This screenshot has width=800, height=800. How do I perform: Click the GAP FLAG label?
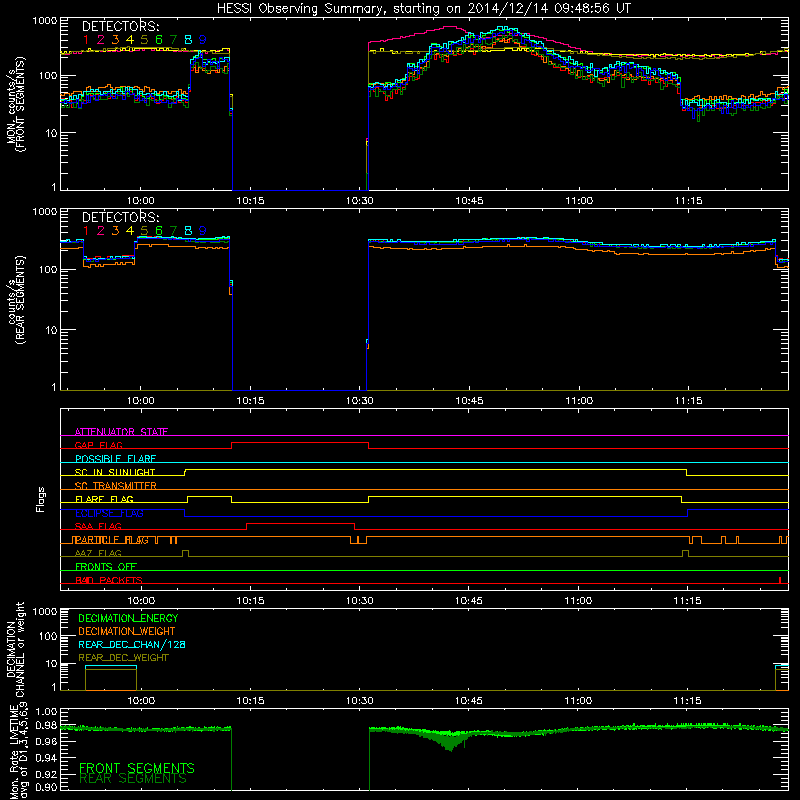point(98,445)
